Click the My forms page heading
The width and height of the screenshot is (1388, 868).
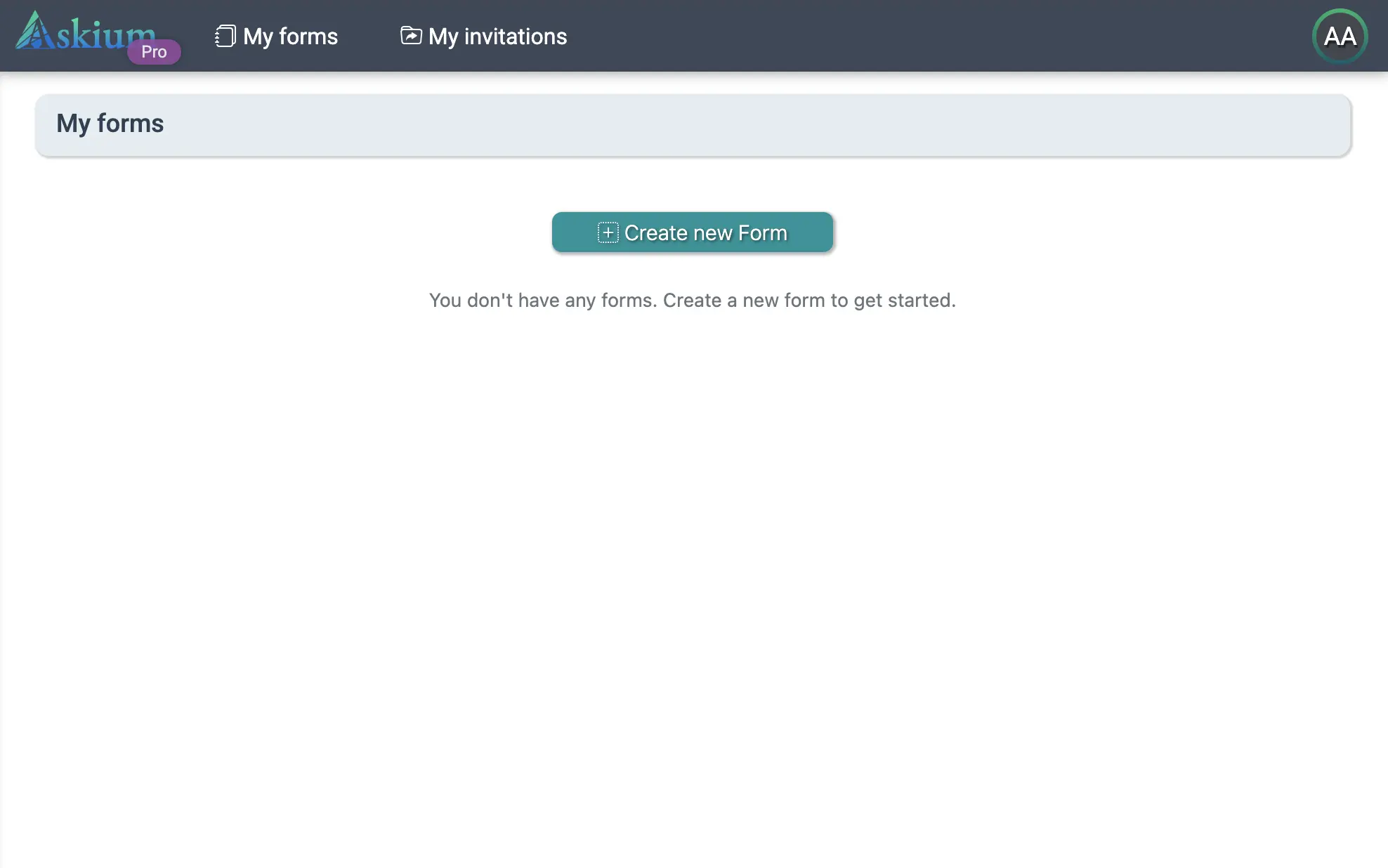[110, 124]
